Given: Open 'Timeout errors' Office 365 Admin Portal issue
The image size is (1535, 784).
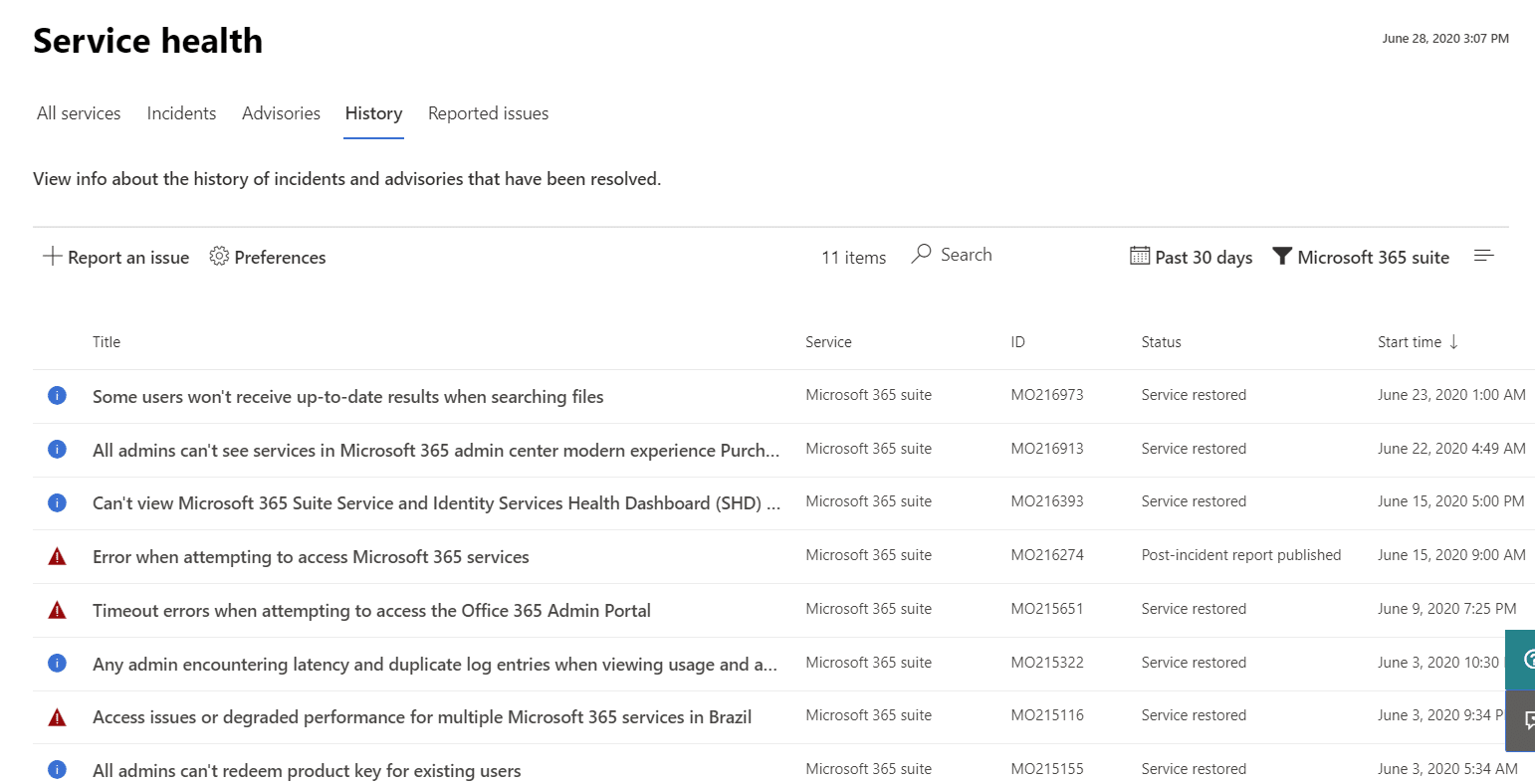Looking at the screenshot, I should (371, 610).
